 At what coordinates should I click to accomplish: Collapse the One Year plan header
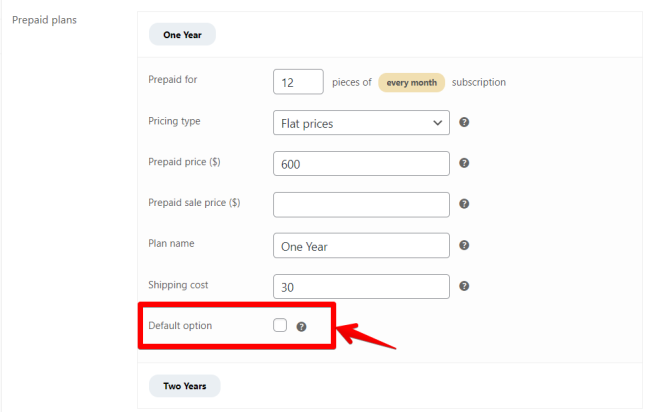pos(182,35)
